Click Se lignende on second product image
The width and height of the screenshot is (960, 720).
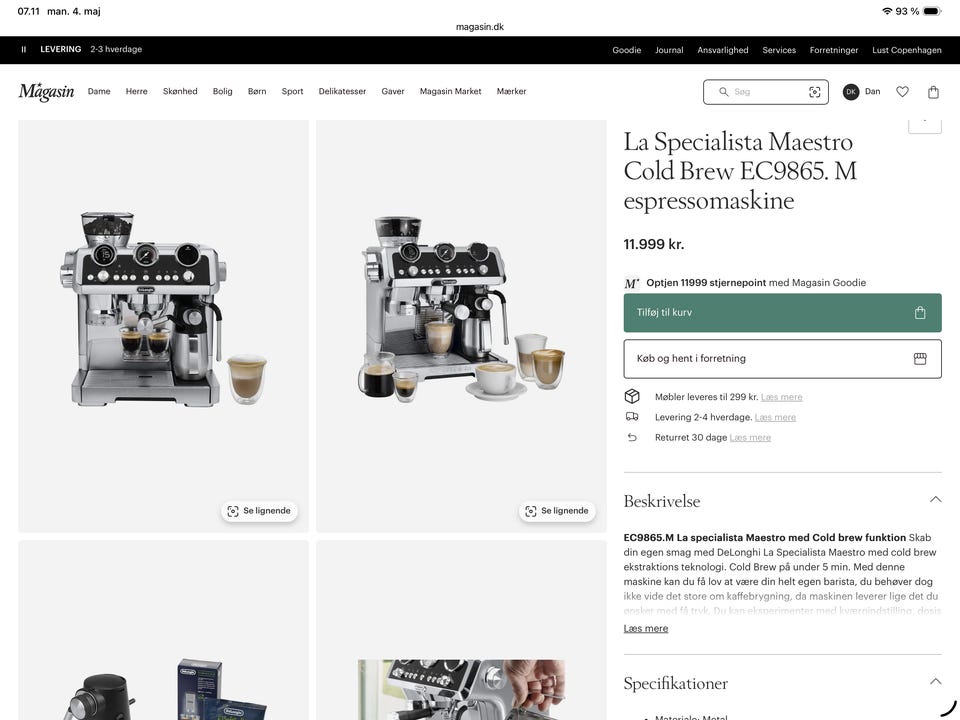(557, 511)
